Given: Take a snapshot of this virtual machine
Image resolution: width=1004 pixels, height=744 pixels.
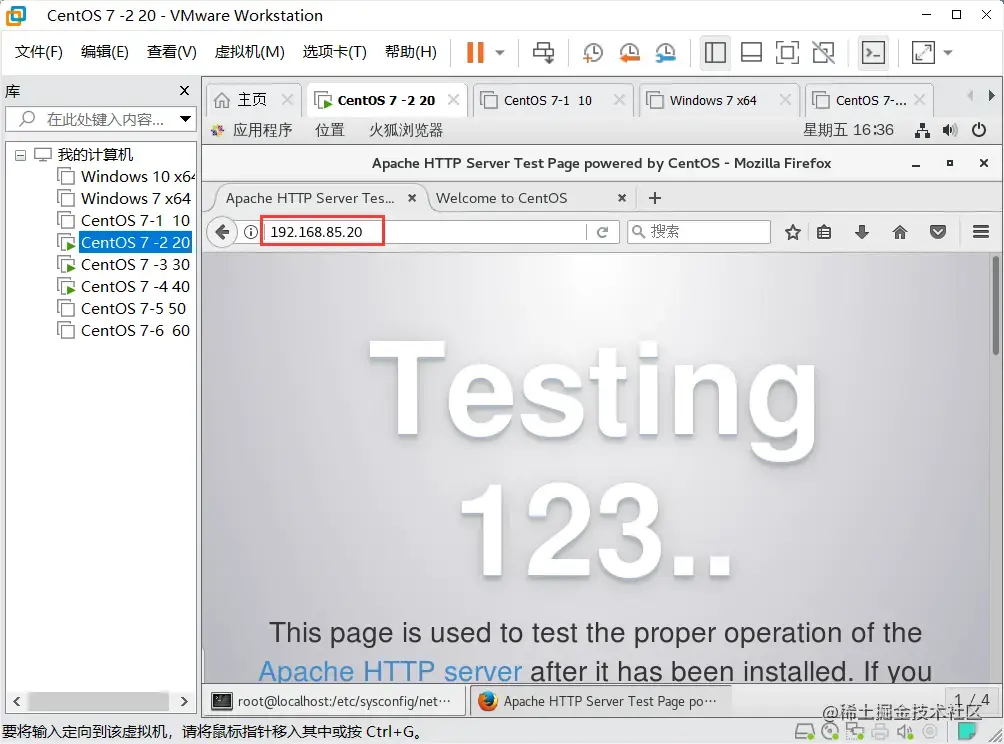Looking at the screenshot, I should 592,53.
